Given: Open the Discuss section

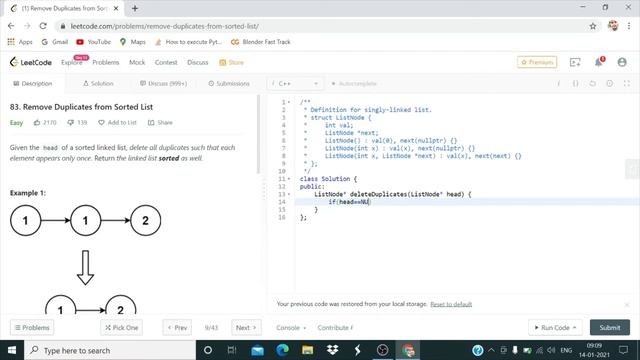Looking at the screenshot, I should [x=198, y=62].
